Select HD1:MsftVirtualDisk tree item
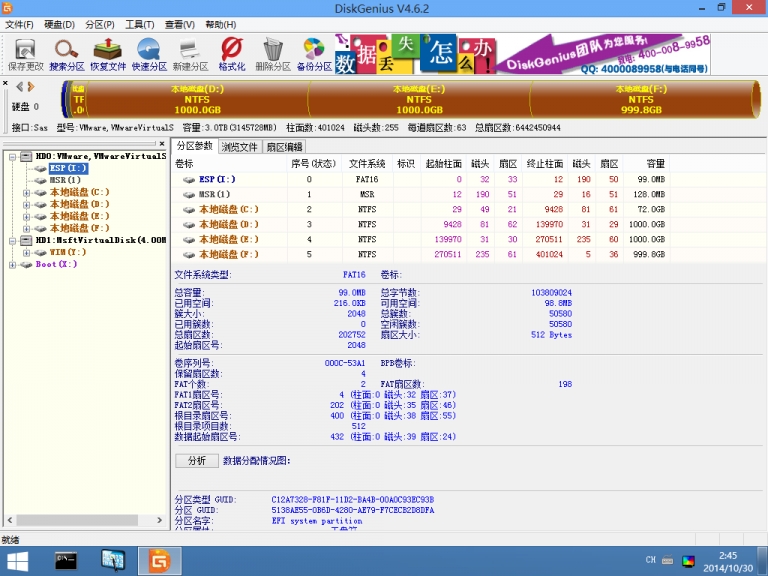Screen dimensions: 768x576 coord(100,240)
